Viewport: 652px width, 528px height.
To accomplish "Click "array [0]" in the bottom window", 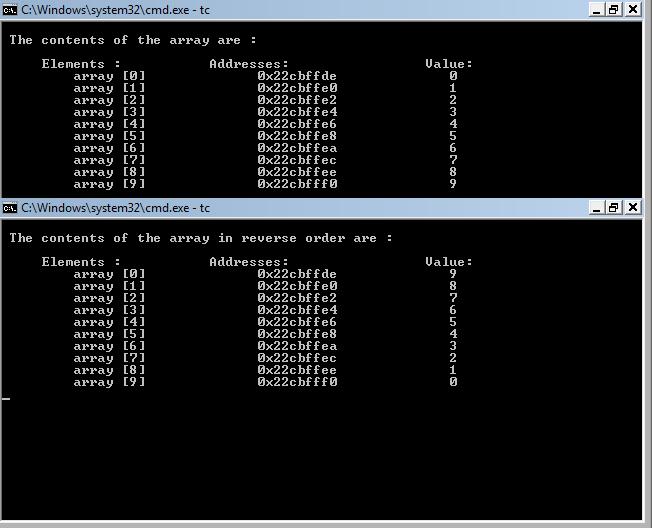I will 109,274.
